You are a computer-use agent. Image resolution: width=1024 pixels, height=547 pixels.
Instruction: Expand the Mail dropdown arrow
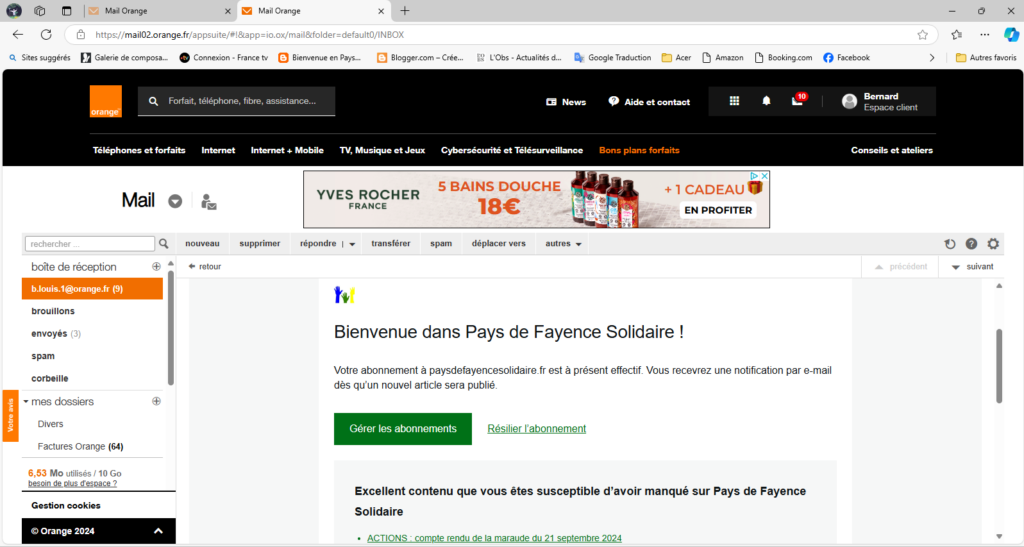[x=175, y=201]
